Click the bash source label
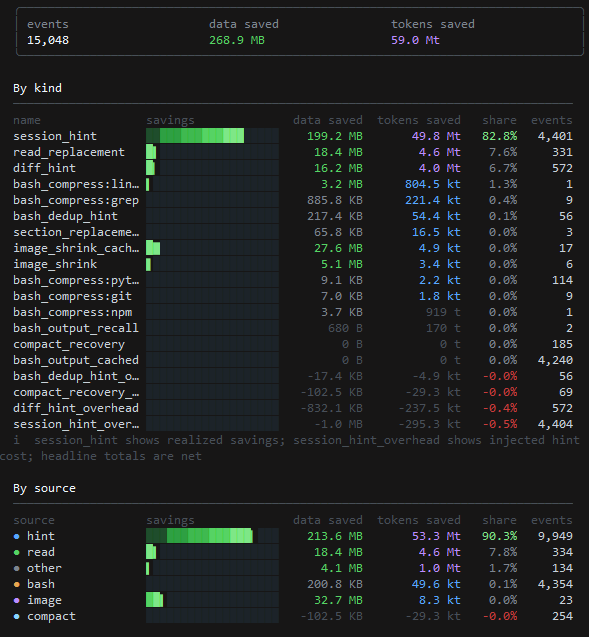589x637 pixels. coord(41,585)
